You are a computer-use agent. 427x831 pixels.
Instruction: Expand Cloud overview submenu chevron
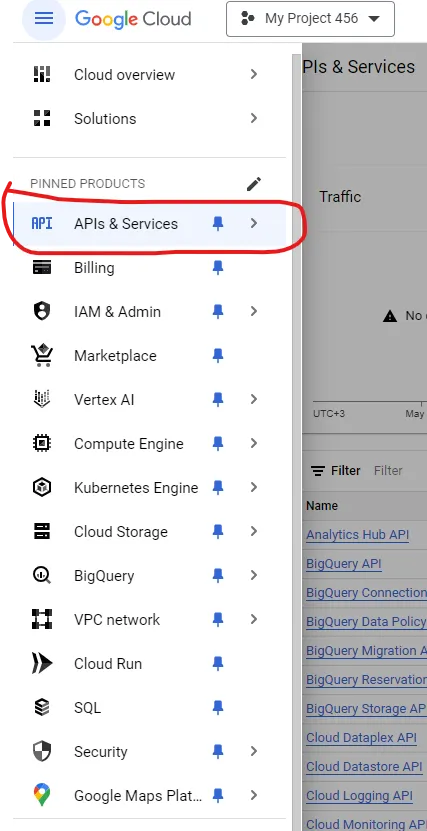(254, 74)
